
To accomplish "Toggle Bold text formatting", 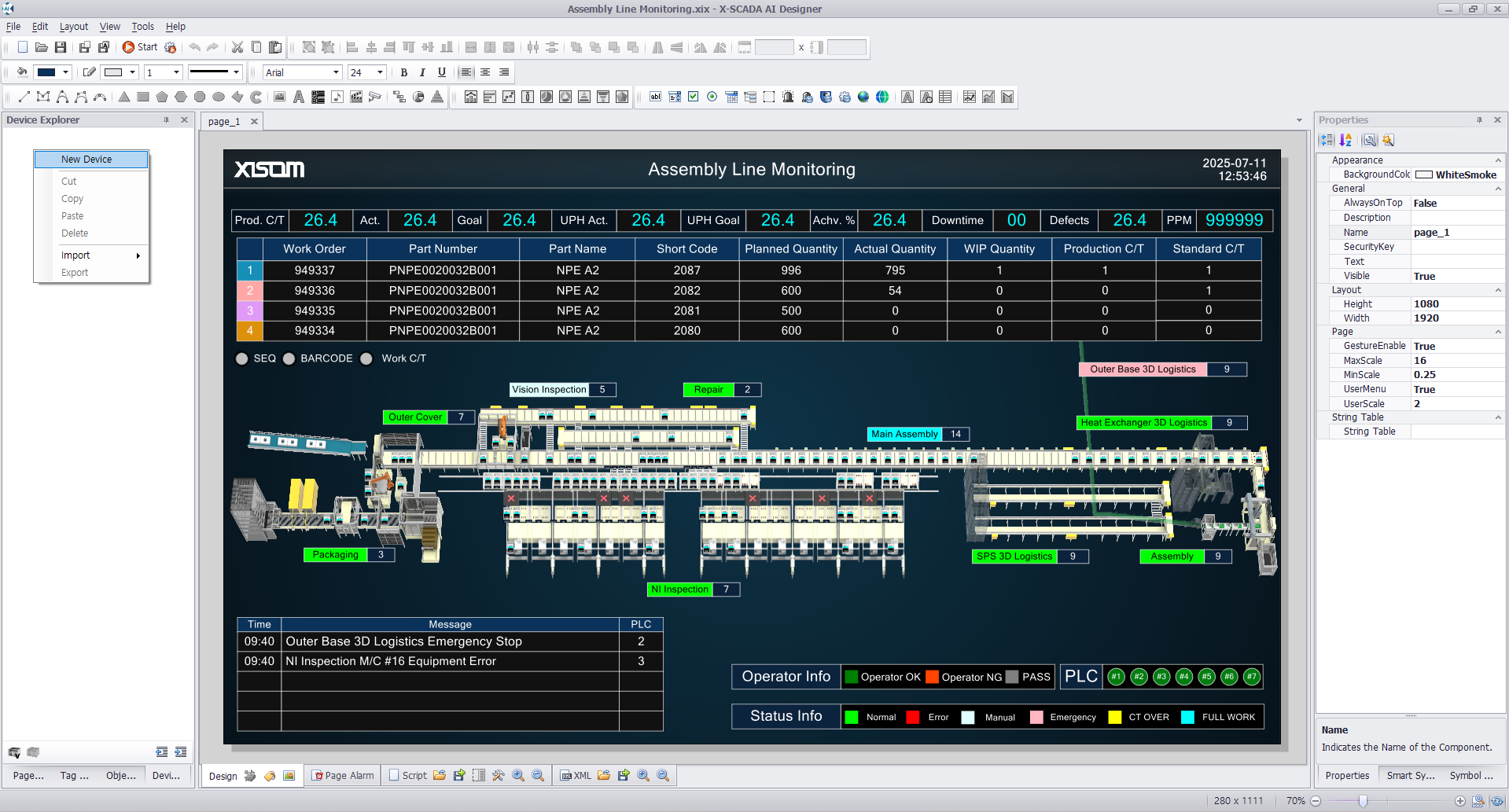I will click(x=404, y=72).
